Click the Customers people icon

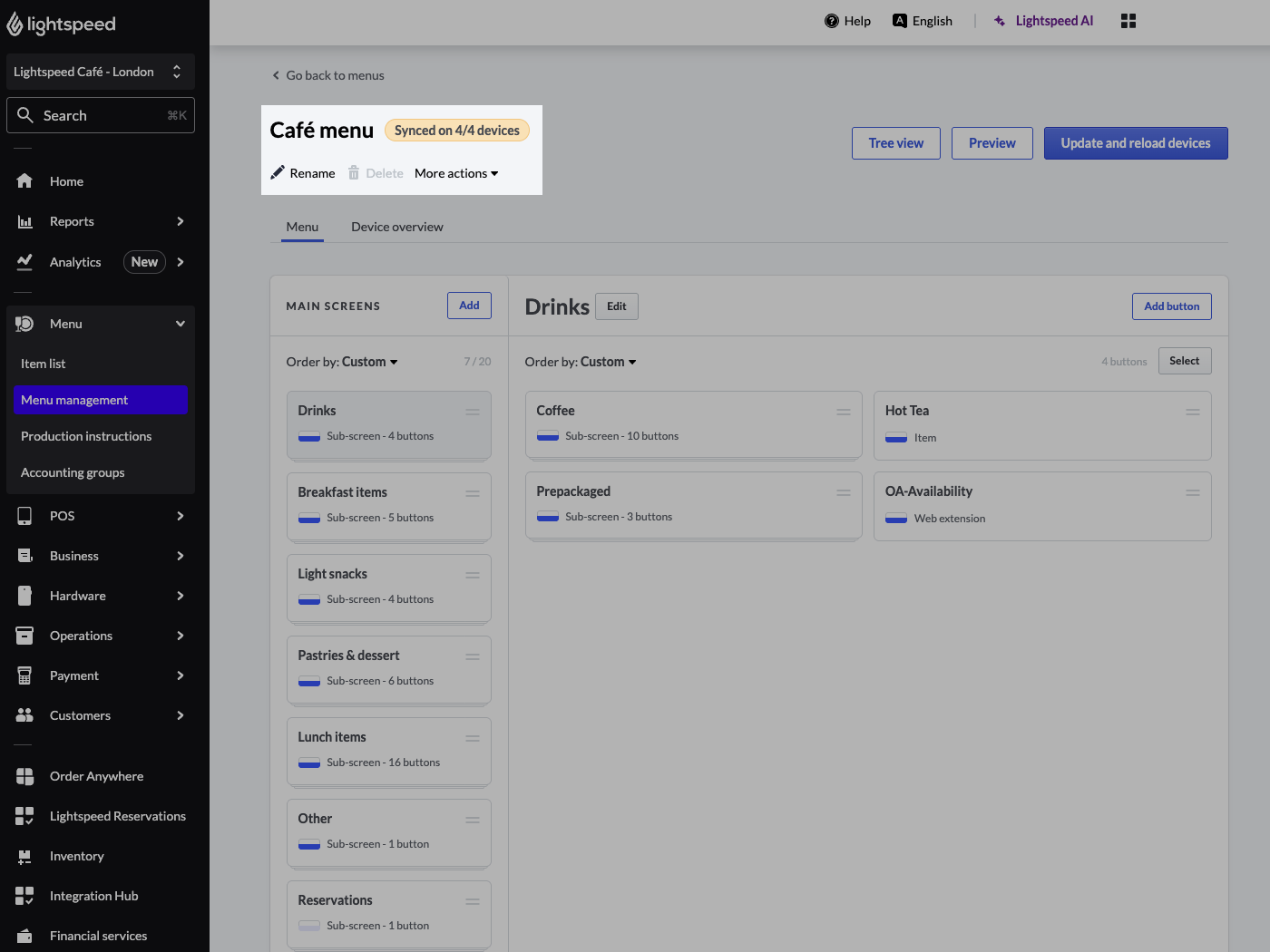click(24, 715)
